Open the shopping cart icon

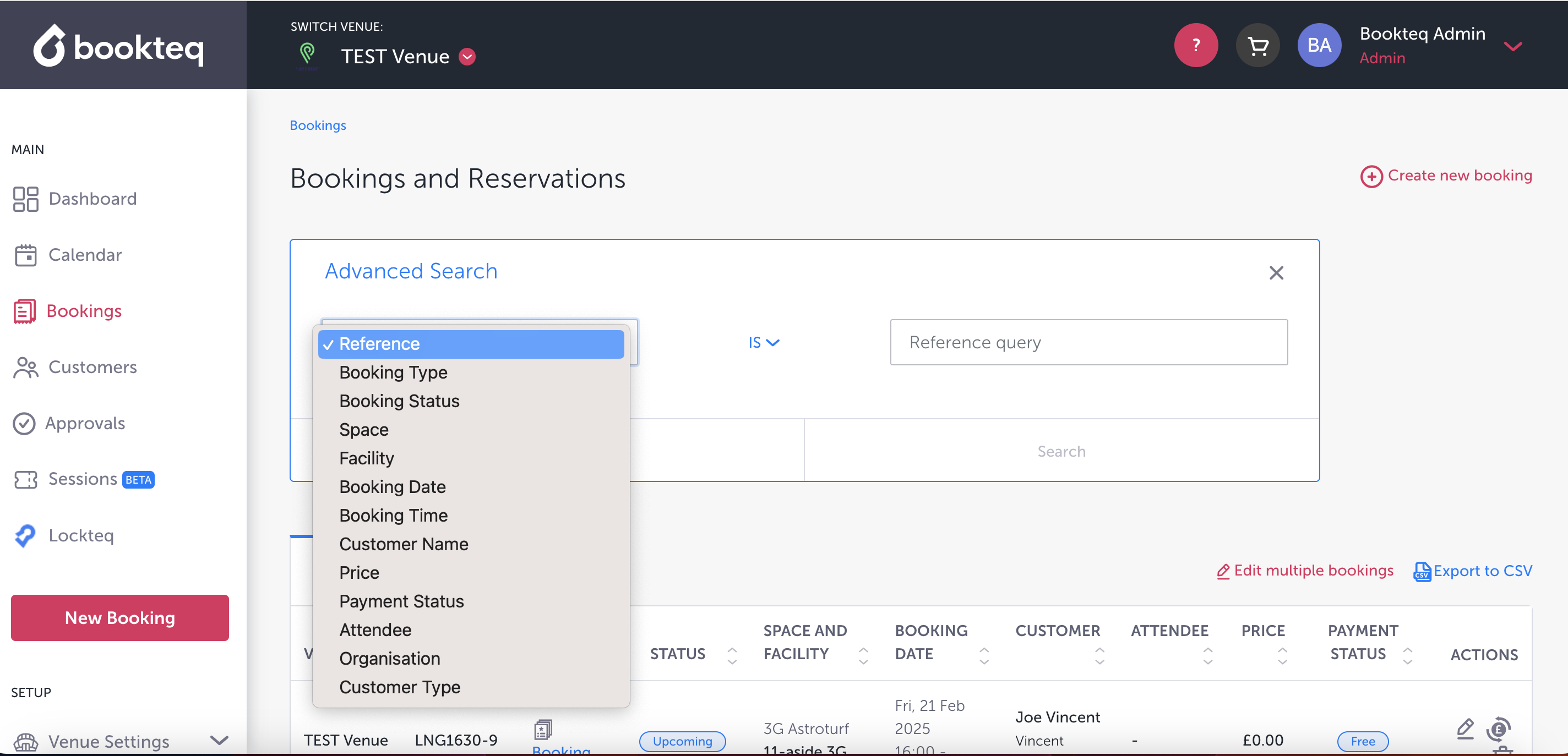(1257, 45)
